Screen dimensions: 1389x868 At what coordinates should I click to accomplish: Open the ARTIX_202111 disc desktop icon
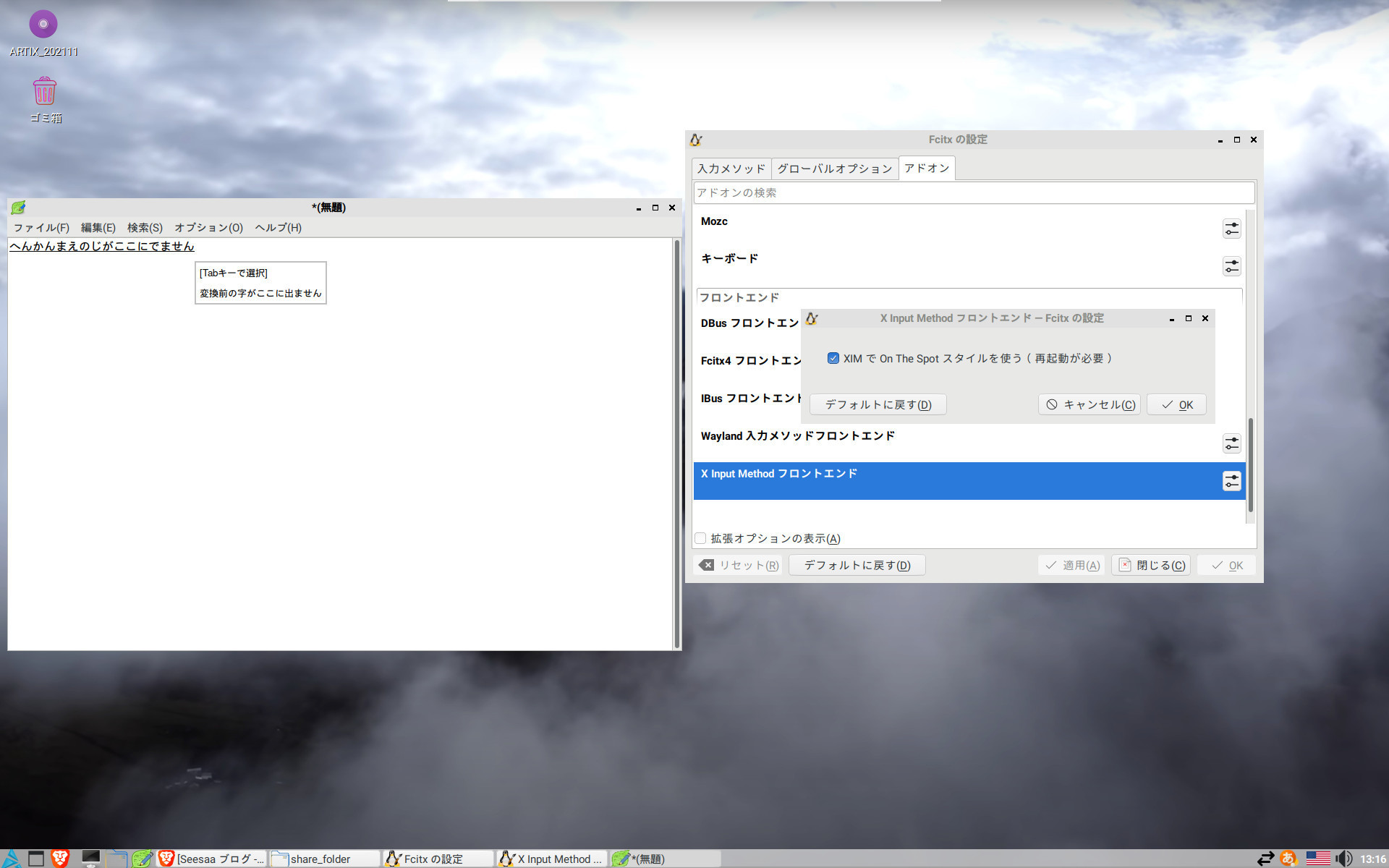tap(43, 34)
